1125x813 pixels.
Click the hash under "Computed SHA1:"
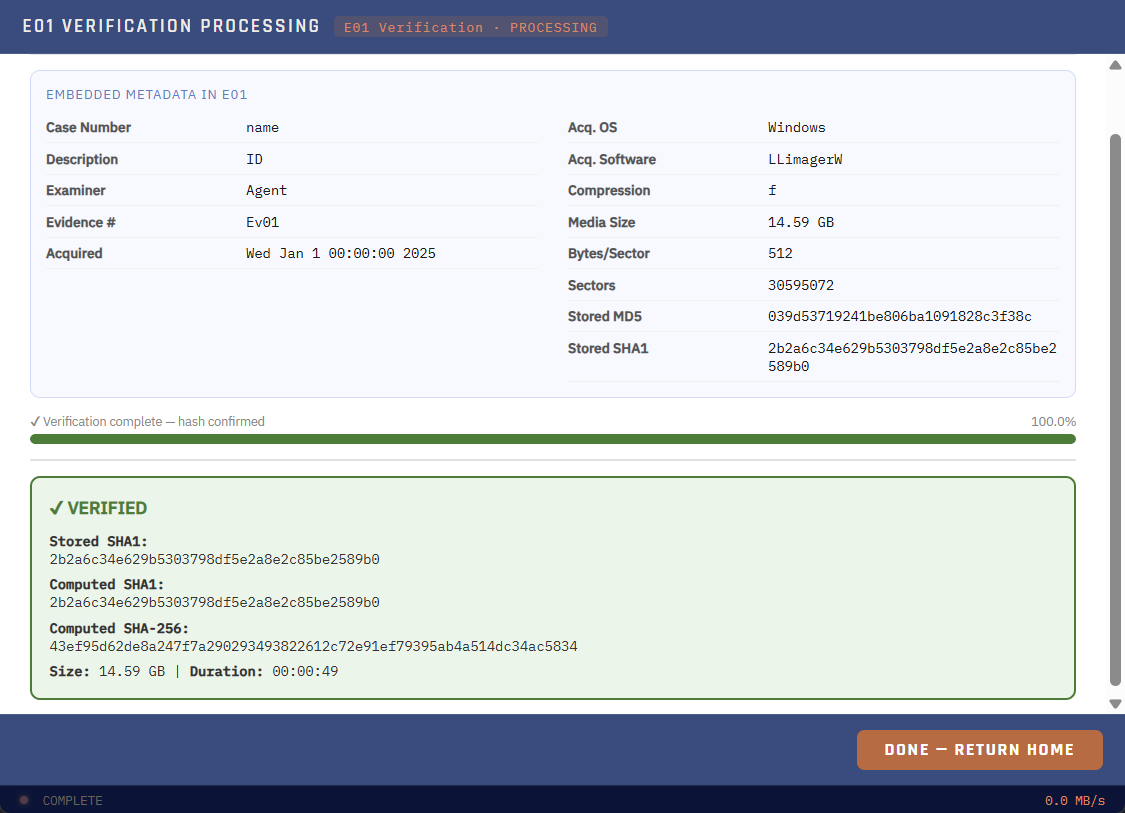tap(215, 603)
